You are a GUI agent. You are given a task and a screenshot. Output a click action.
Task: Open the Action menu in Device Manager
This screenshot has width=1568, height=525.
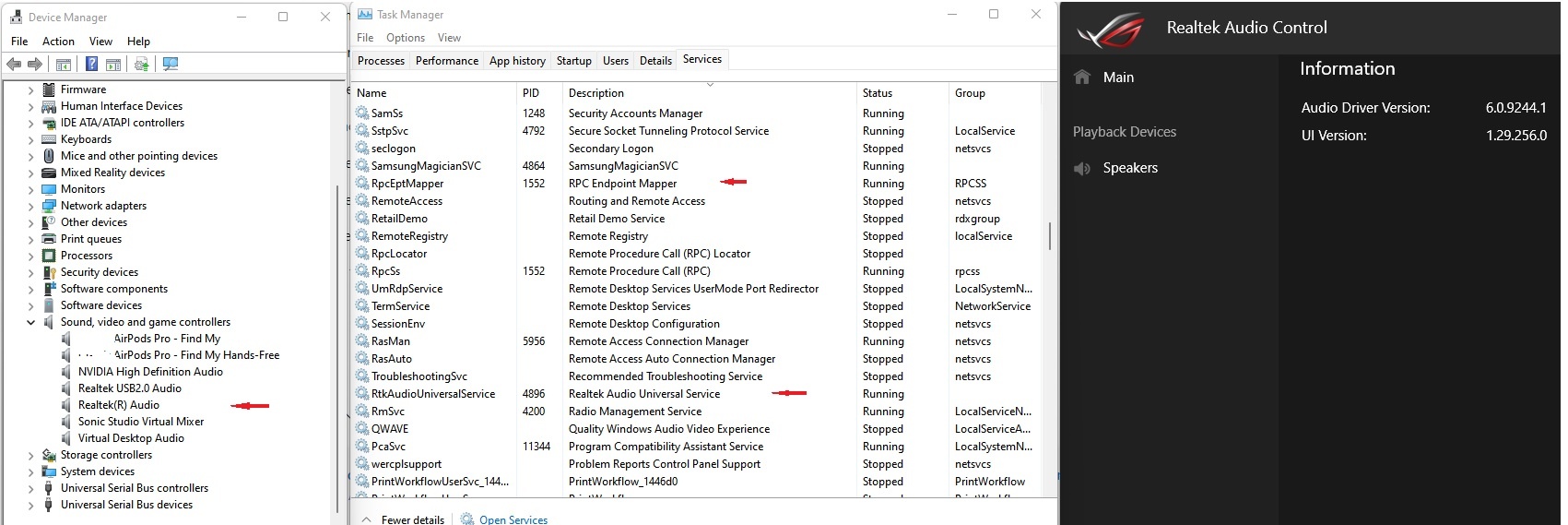pos(58,42)
